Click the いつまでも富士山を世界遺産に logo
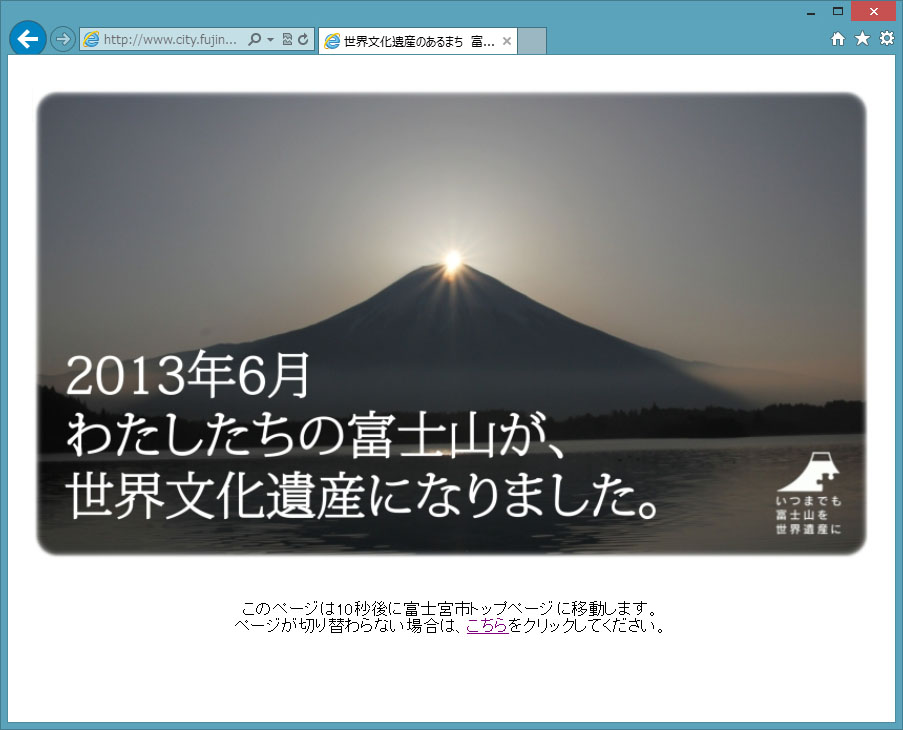The image size is (903, 730). [809, 493]
